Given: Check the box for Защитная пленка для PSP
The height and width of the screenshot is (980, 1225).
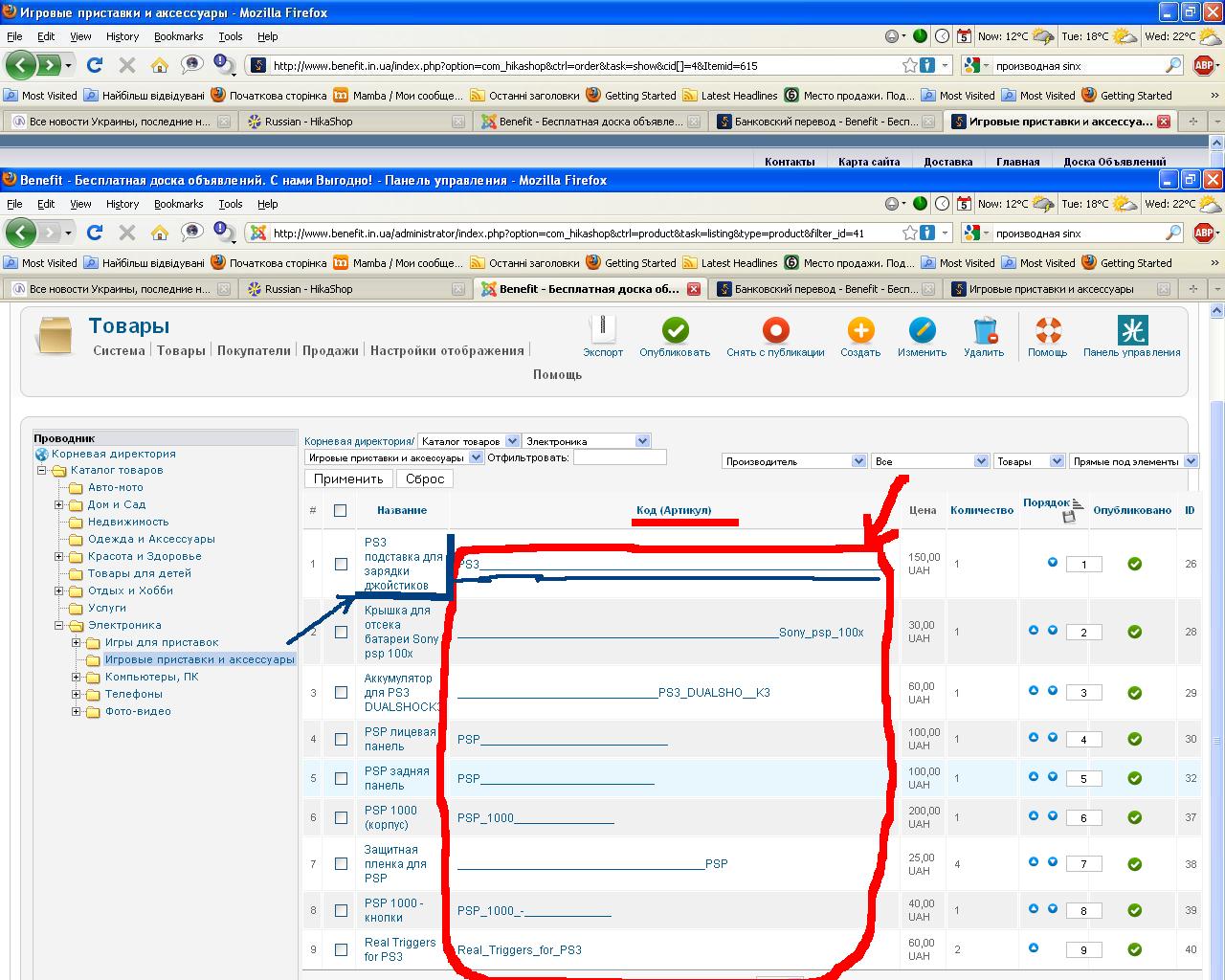Looking at the screenshot, I should click(x=341, y=863).
